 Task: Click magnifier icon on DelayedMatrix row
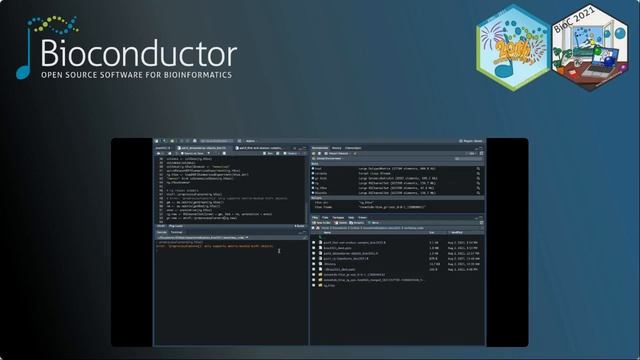click(478, 168)
